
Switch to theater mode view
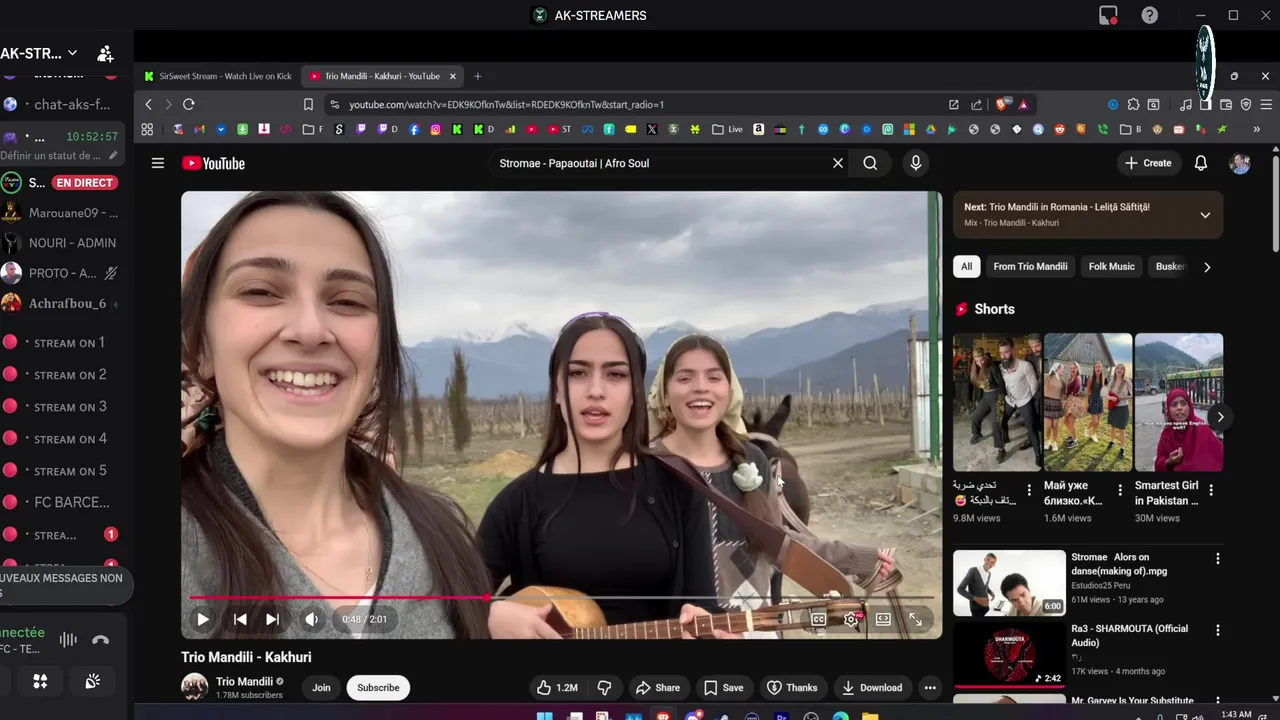883,619
